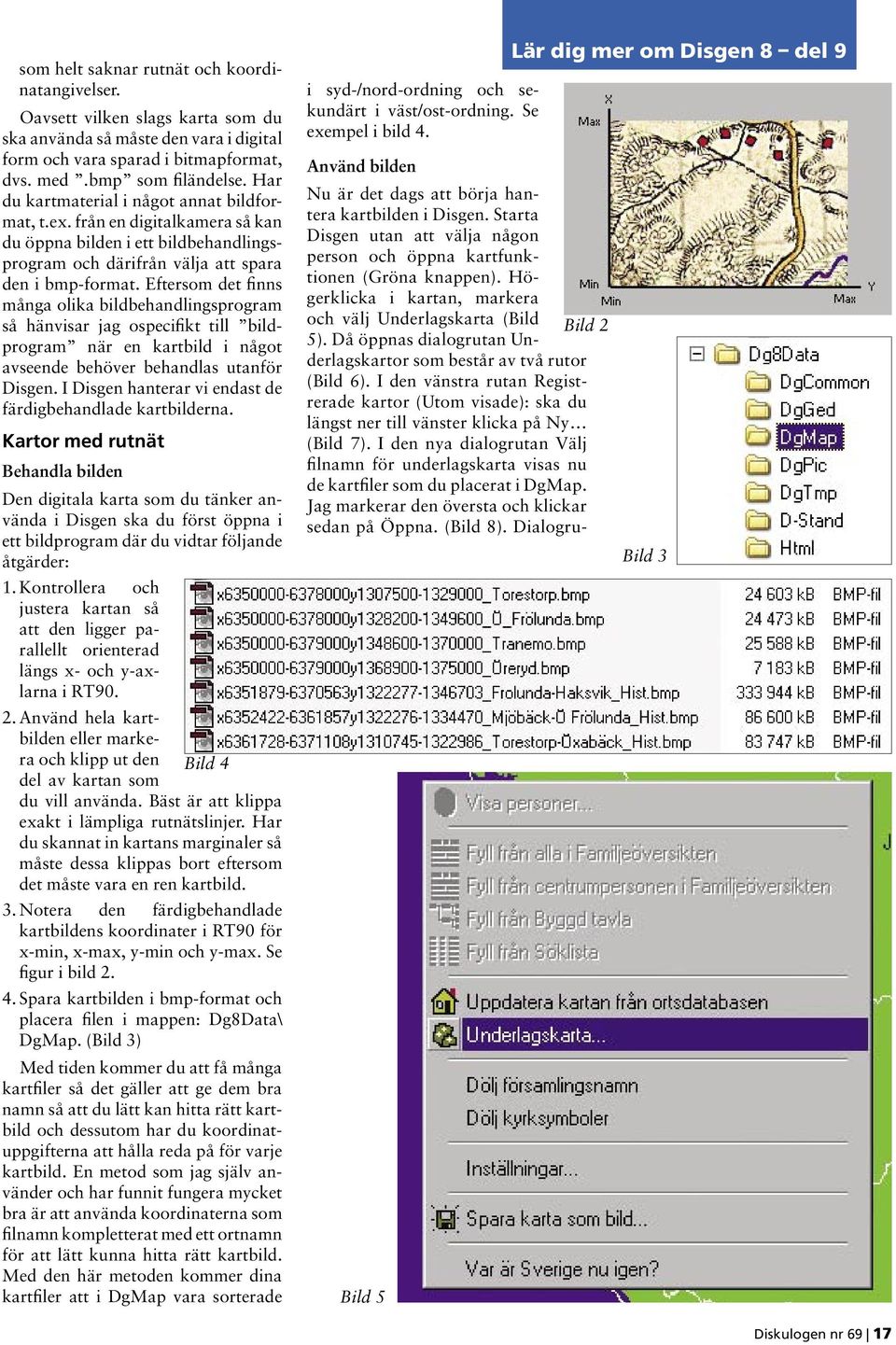Choose 'Dölj kyrksymboler' in the context menu

pyautogui.click(x=537, y=1118)
